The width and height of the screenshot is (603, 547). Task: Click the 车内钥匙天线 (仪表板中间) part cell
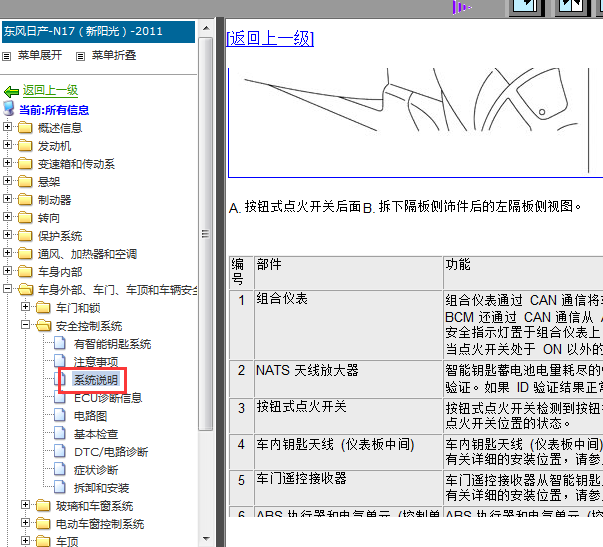[348, 452]
